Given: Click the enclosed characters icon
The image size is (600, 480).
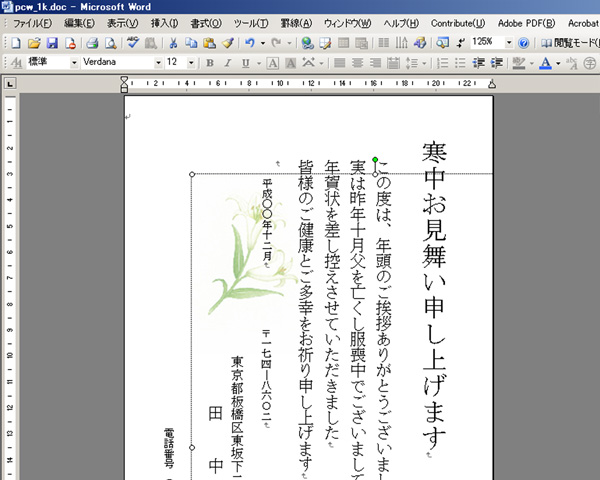Looking at the screenshot, I should click(590, 63).
